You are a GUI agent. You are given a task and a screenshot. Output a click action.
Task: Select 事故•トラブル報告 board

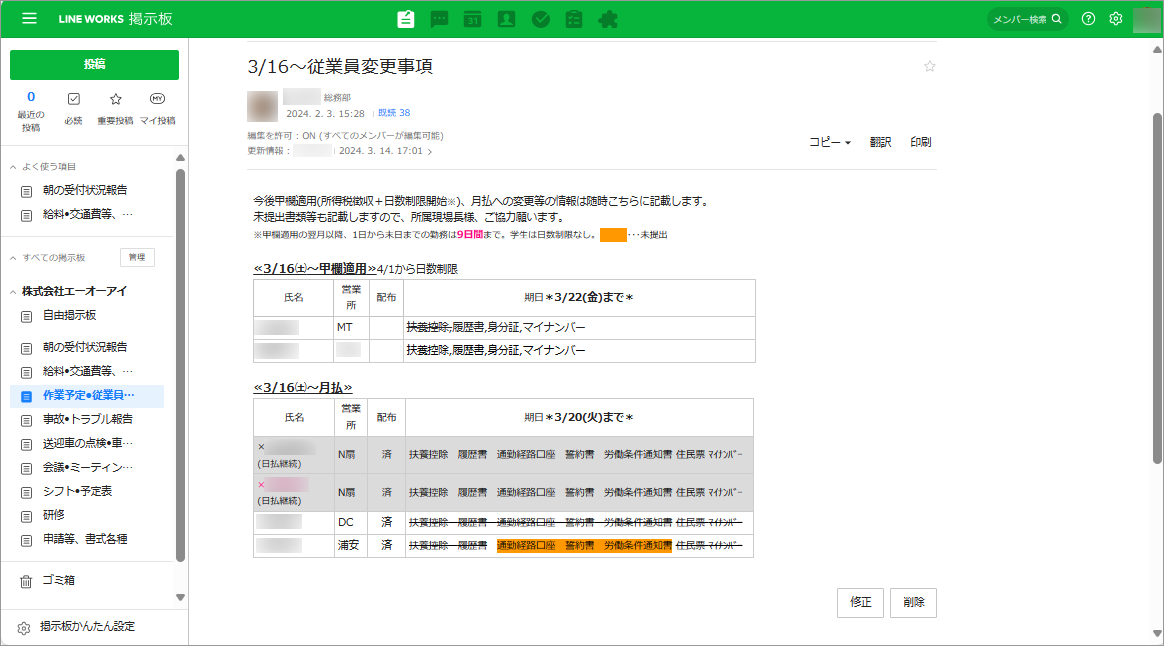[x=88, y=420]
